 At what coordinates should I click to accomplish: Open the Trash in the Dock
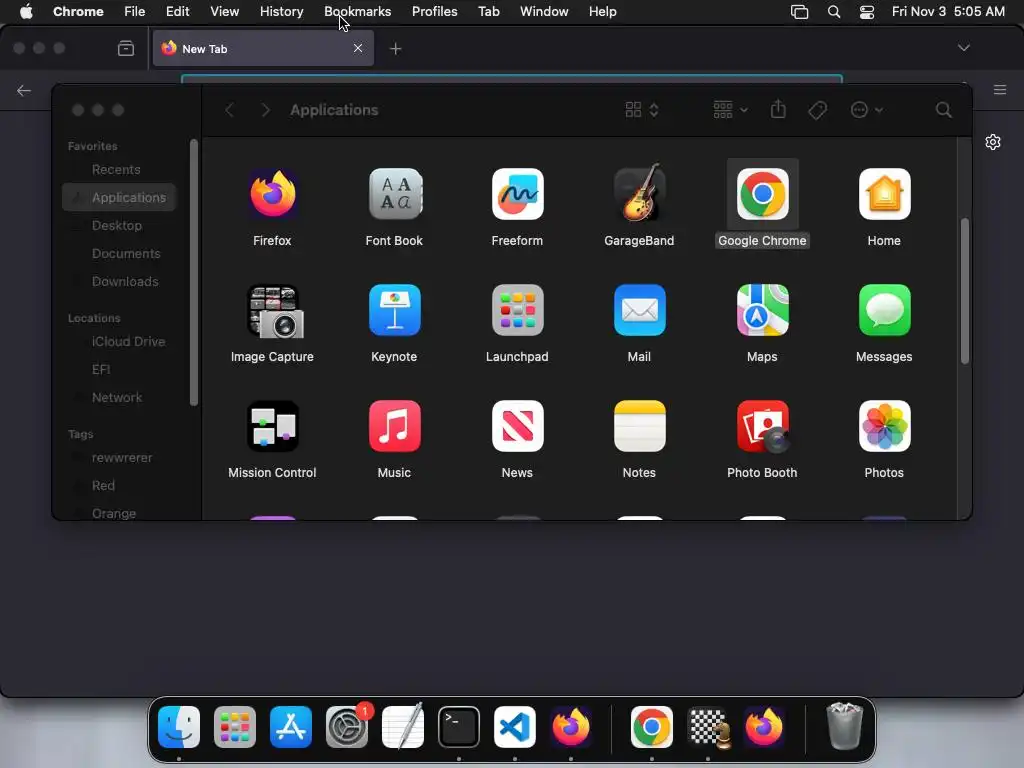pos(844,726)
